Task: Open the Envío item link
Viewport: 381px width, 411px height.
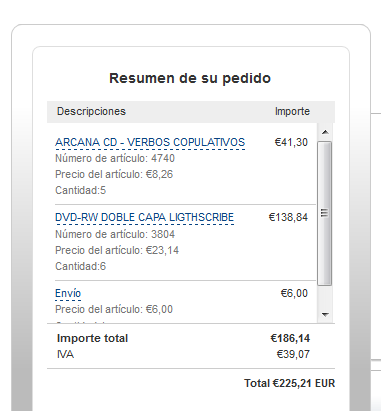Action: (x=68, y=293)
